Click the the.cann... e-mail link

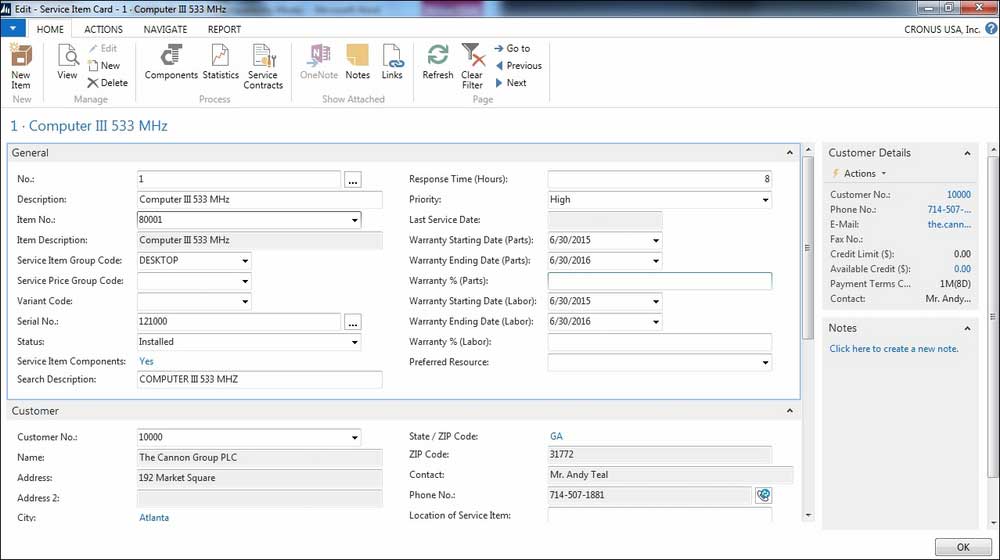tap(949, 225)
